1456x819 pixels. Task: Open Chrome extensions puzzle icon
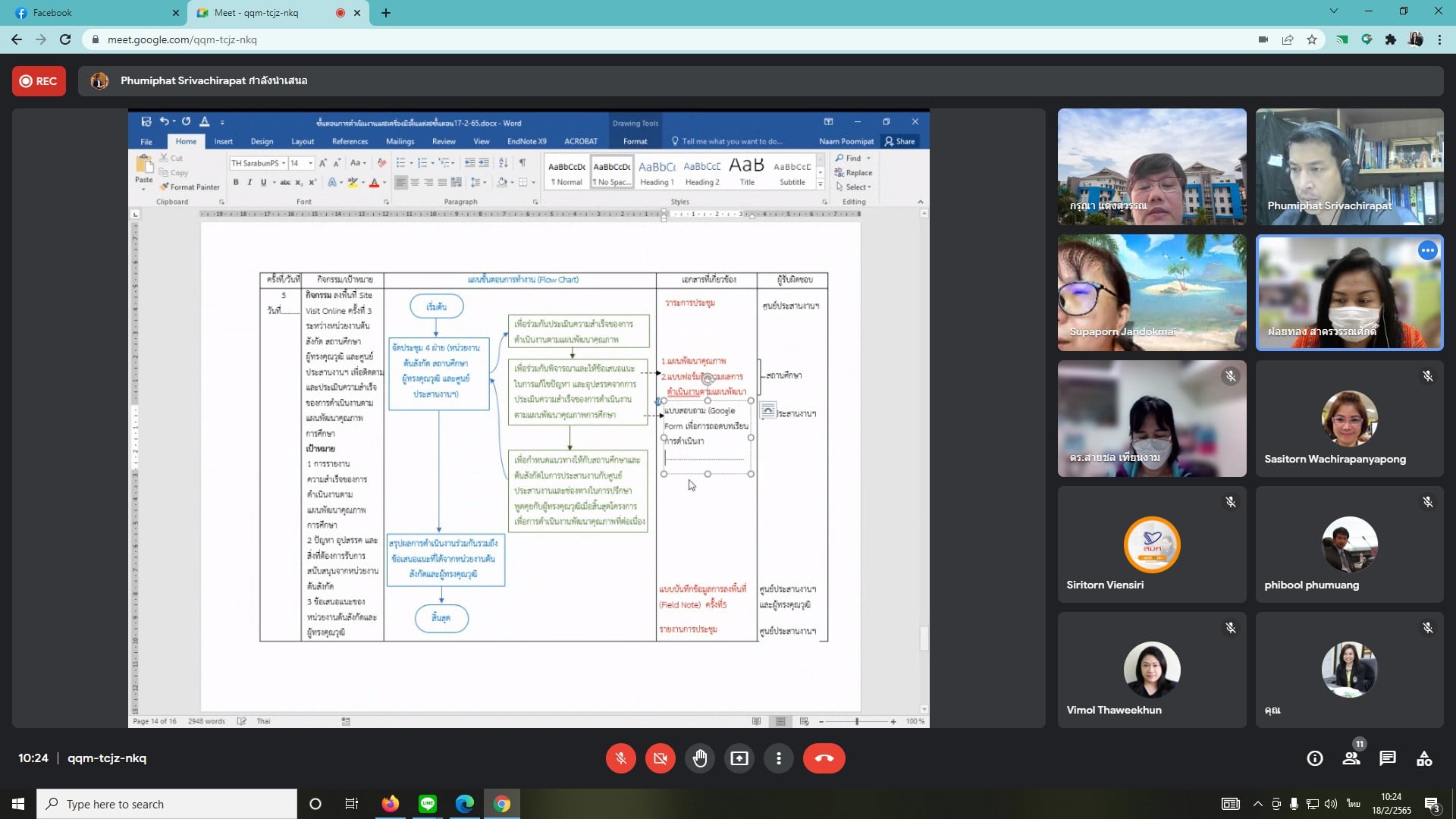click(1391, 39)
